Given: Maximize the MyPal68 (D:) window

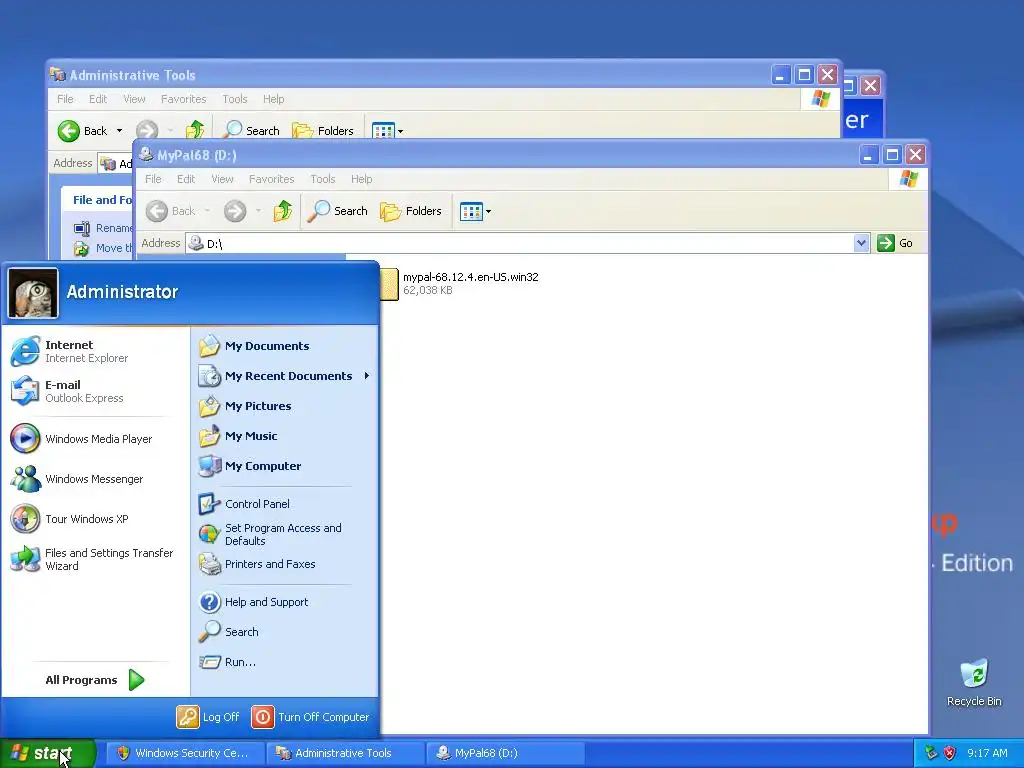Looking at the screenshot, I should pyautogui.click(x=892, y=155).
